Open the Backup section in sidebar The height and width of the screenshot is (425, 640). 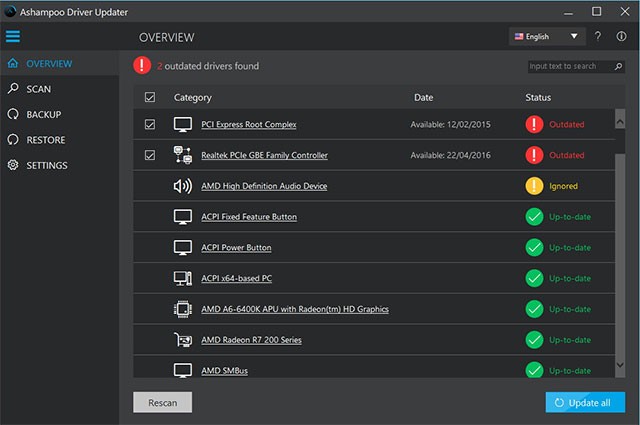click(x=44, y=114)
